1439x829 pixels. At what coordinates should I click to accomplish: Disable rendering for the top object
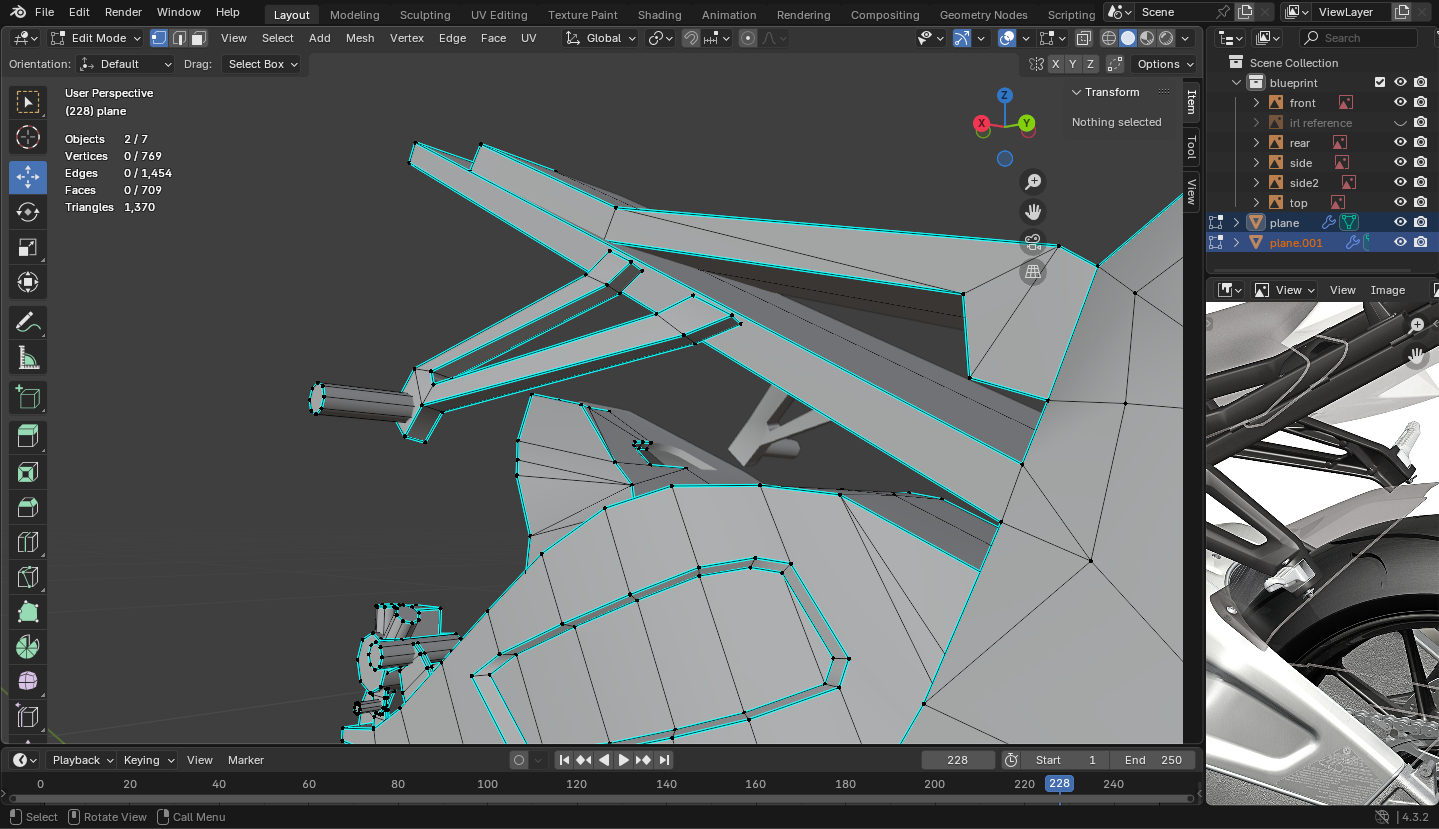[1420, 203]
